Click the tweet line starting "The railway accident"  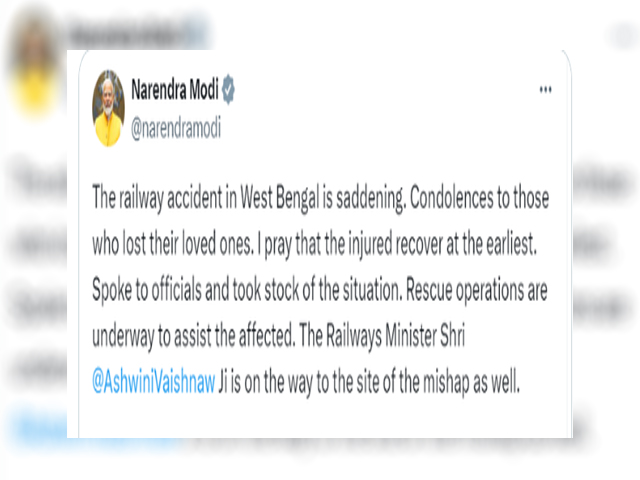click(320, 198)
